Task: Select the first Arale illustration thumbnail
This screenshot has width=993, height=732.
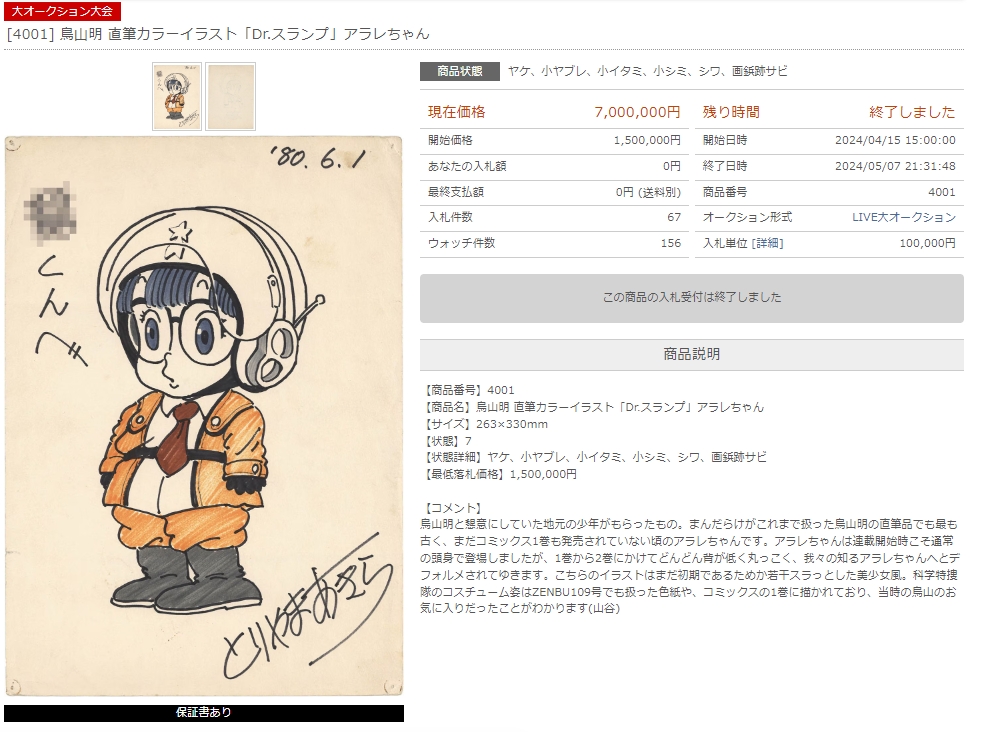Action: pos(177,96)
